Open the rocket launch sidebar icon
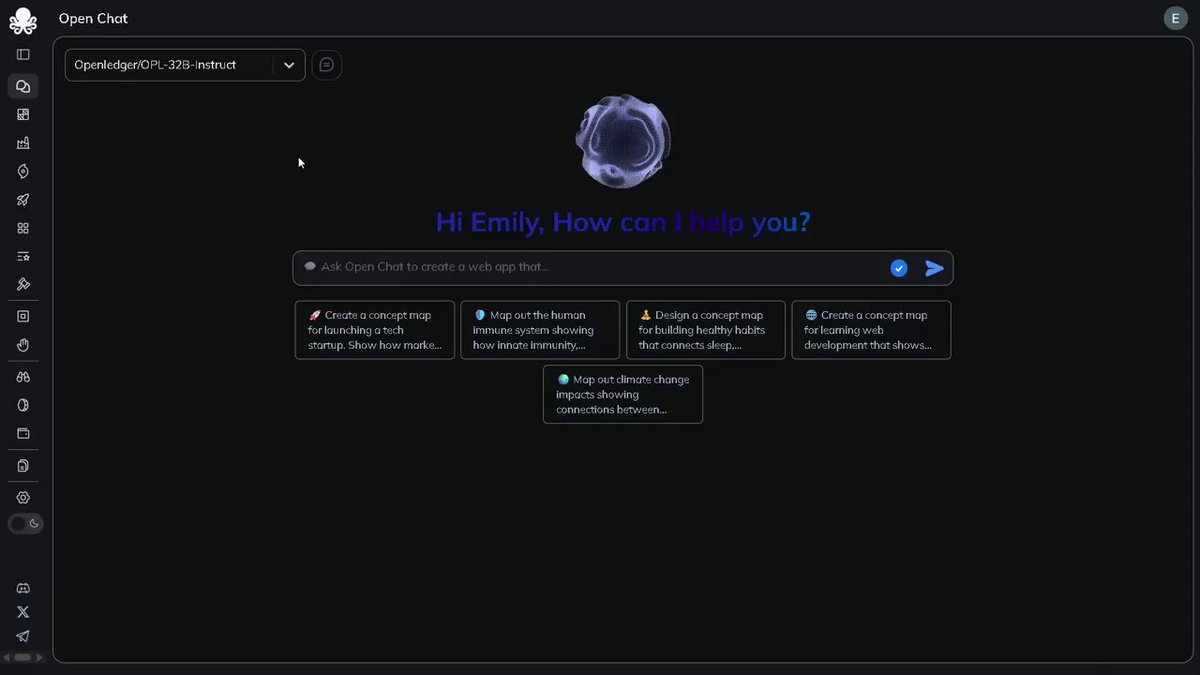Screen dimensions: 1200x675 (x=23, y=200)
